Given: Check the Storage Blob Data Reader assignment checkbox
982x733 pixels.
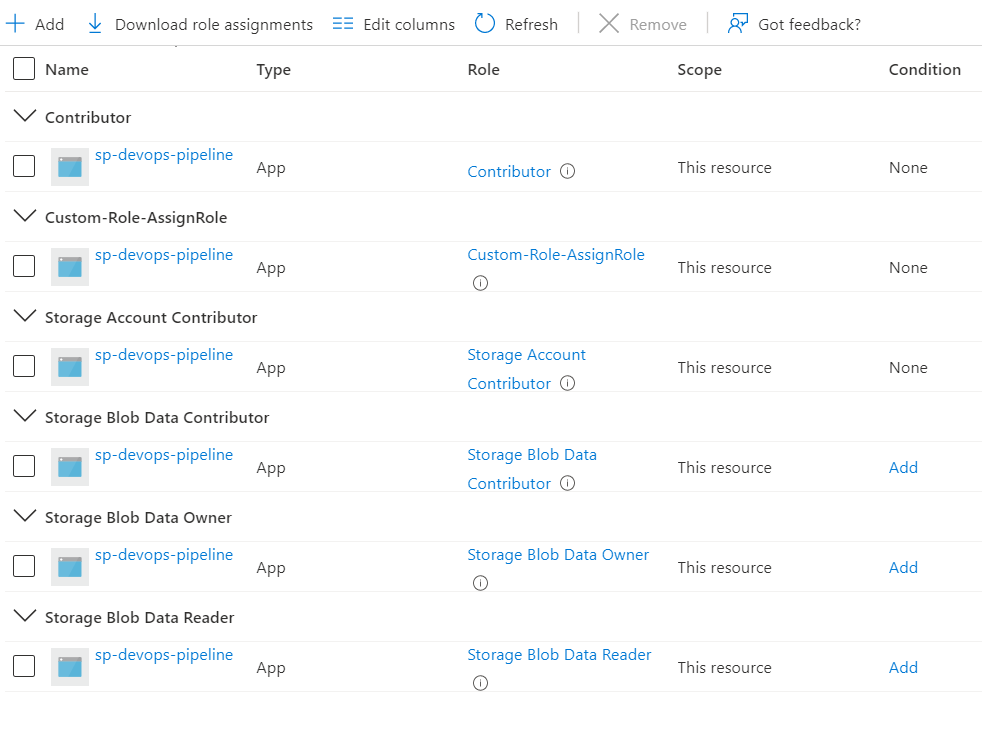Looking at the screenshot, I should [x=24, y=666].
